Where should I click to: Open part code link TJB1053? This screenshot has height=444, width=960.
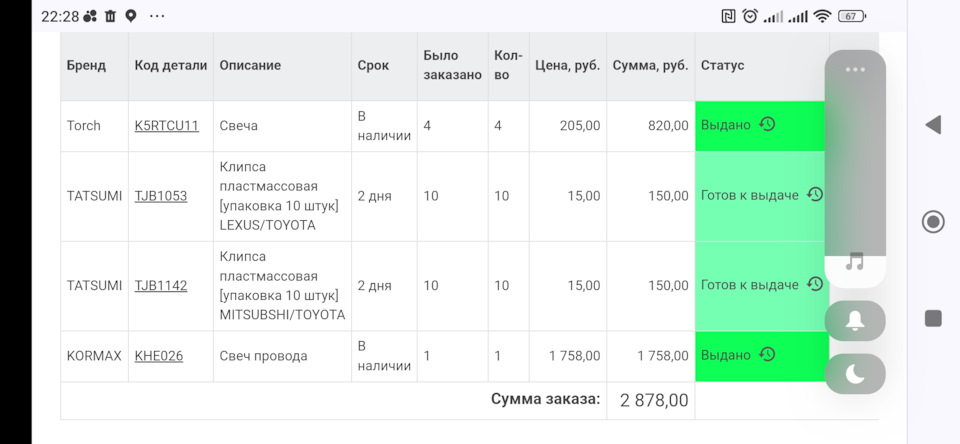(161, 196)
